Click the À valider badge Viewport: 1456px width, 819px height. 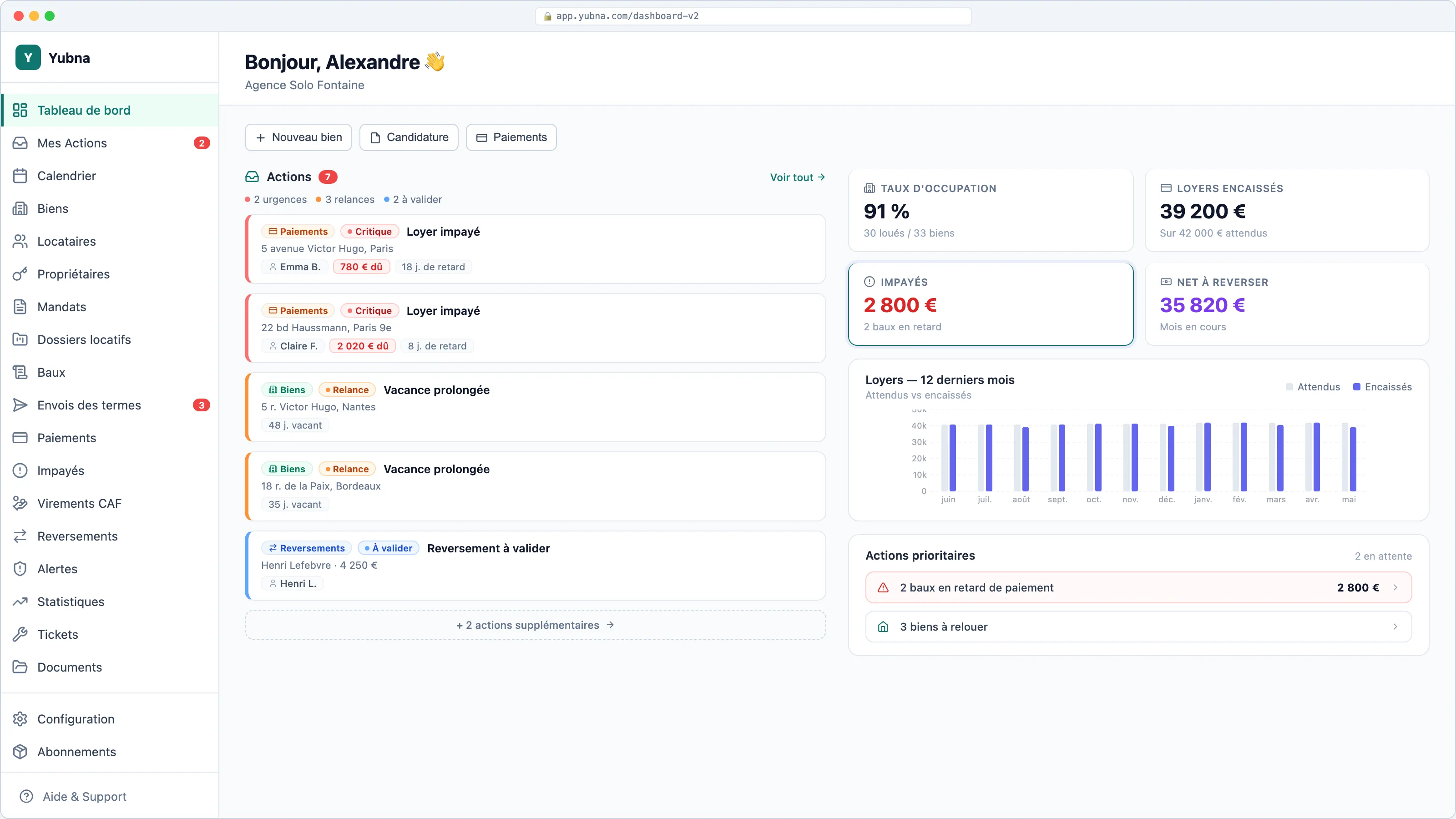[388, 548]
